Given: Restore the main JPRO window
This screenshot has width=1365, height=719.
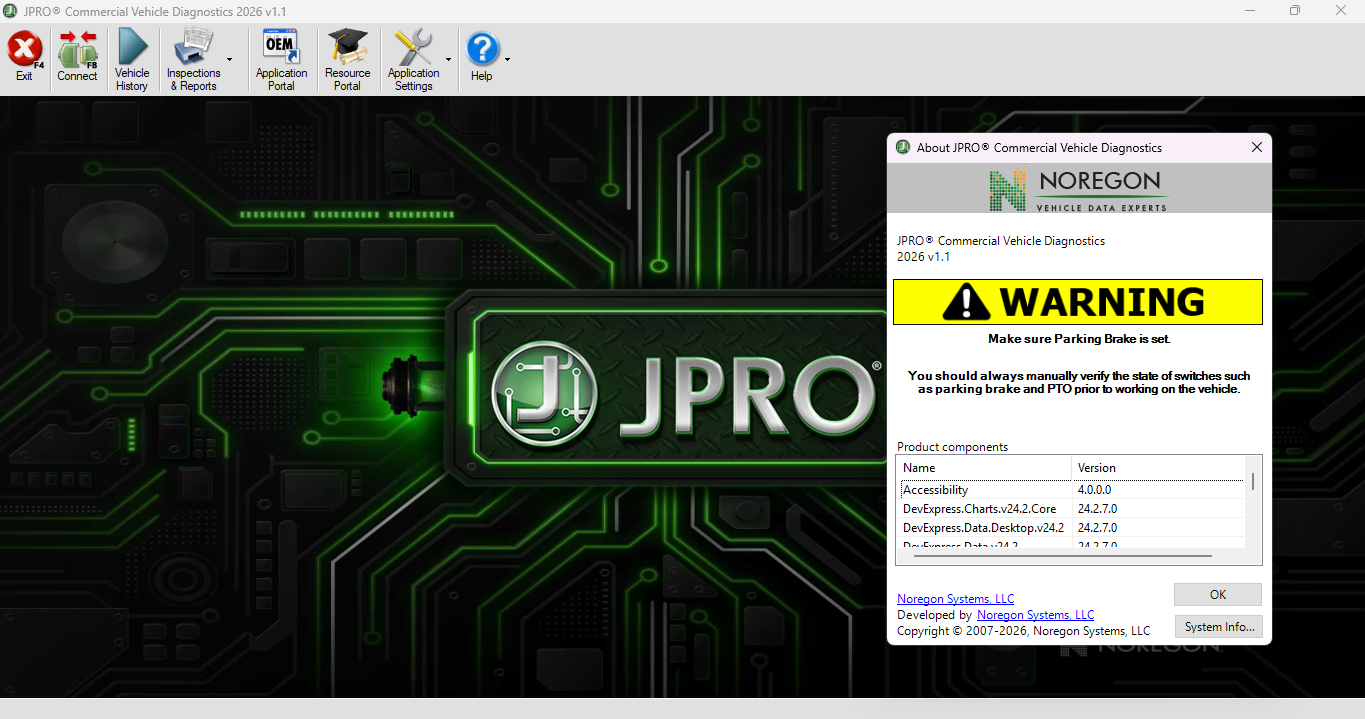Looking at the screenshot, I should (x=1295, y=11).
